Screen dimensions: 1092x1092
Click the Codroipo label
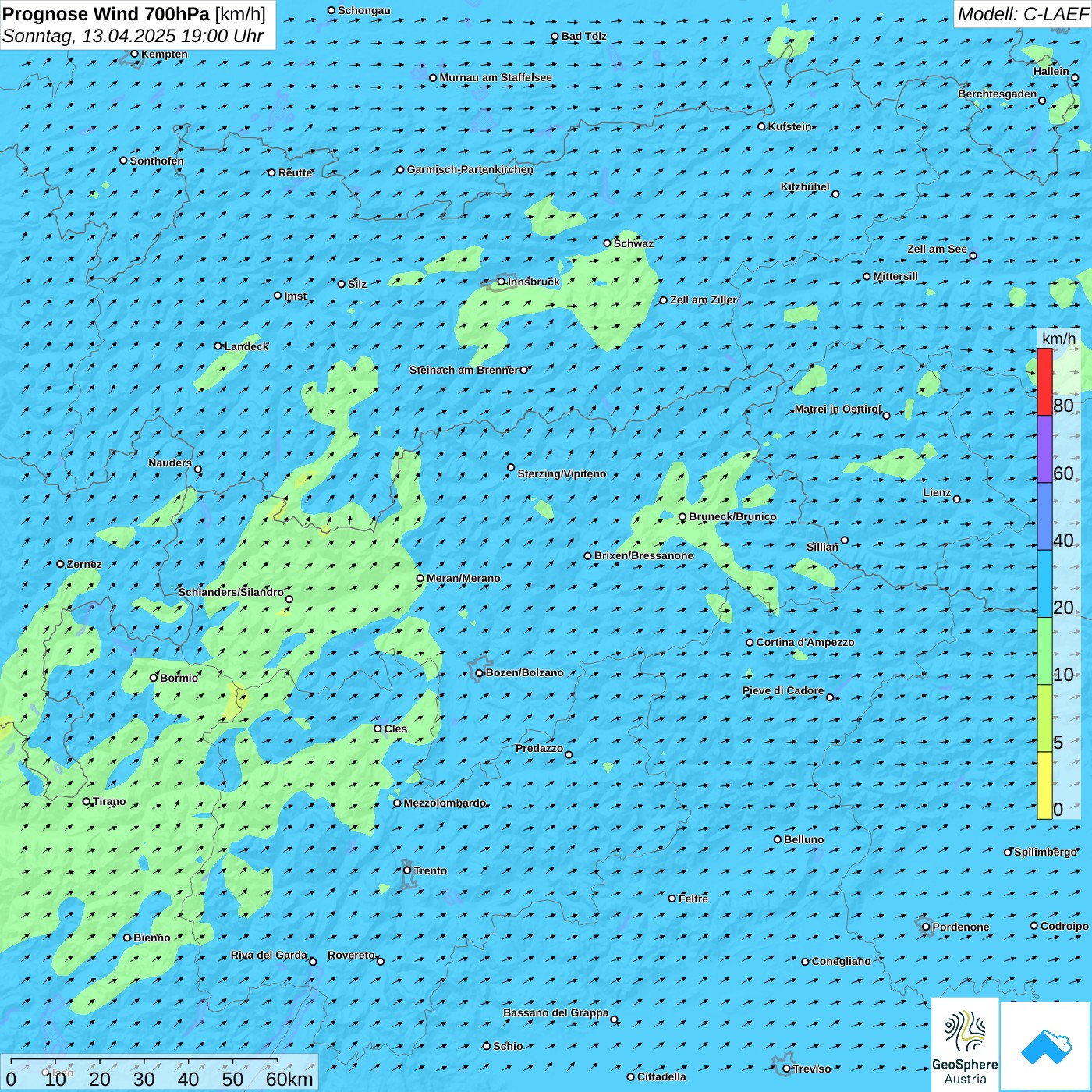coord(1064,926)
